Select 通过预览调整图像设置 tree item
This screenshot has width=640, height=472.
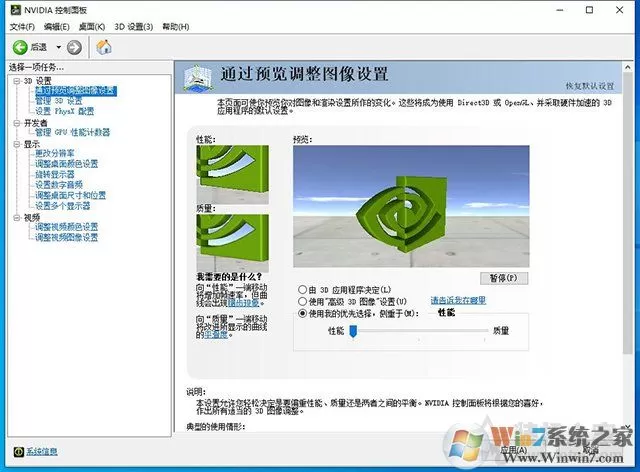pos(76,91)
